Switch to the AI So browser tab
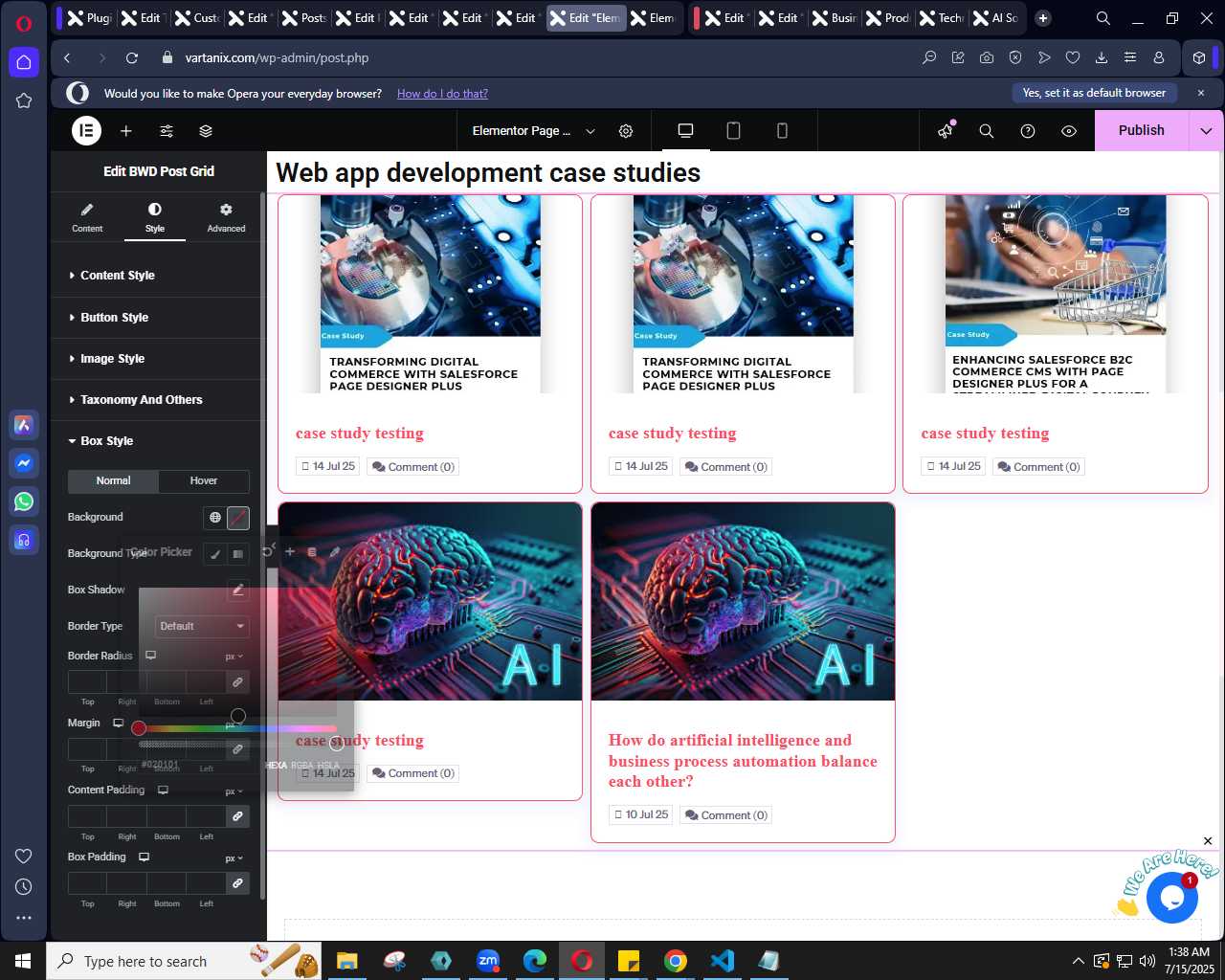 point(995,18)
